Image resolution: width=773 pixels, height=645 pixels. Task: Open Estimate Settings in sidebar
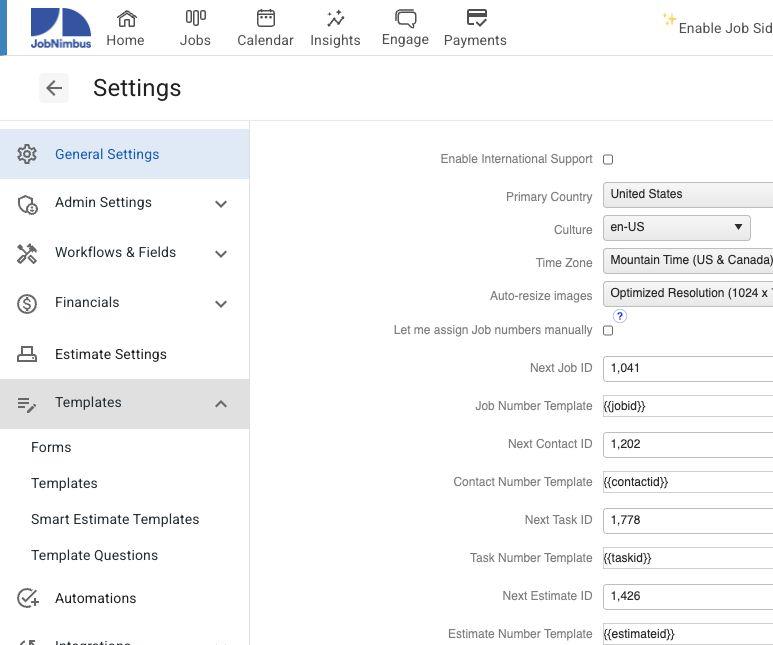click(110, 354)
